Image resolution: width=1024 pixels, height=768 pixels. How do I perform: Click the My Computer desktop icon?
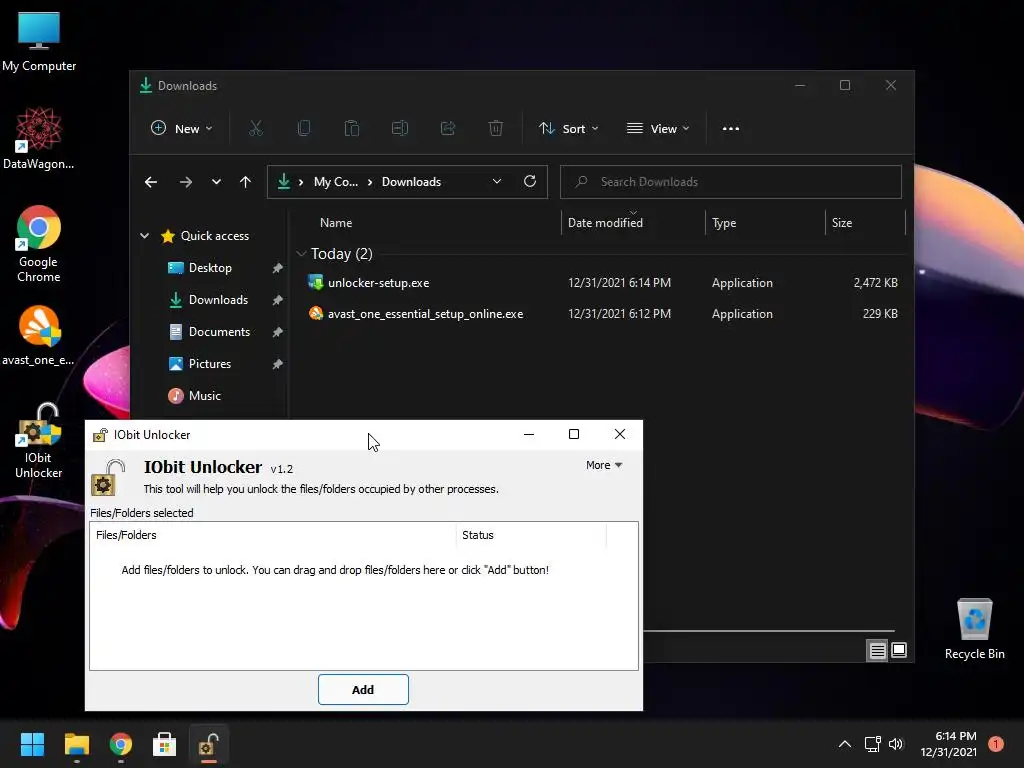click(x=39, y=42)
